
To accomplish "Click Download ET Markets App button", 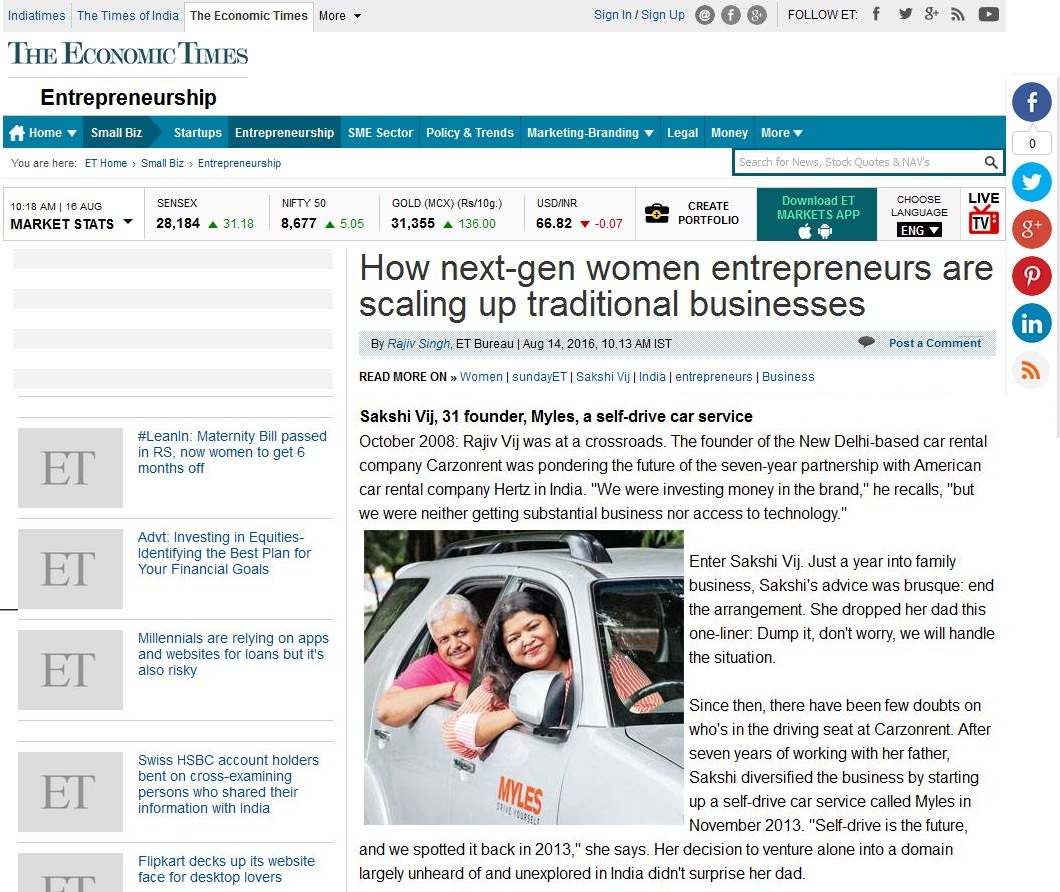I will (817, 214).
